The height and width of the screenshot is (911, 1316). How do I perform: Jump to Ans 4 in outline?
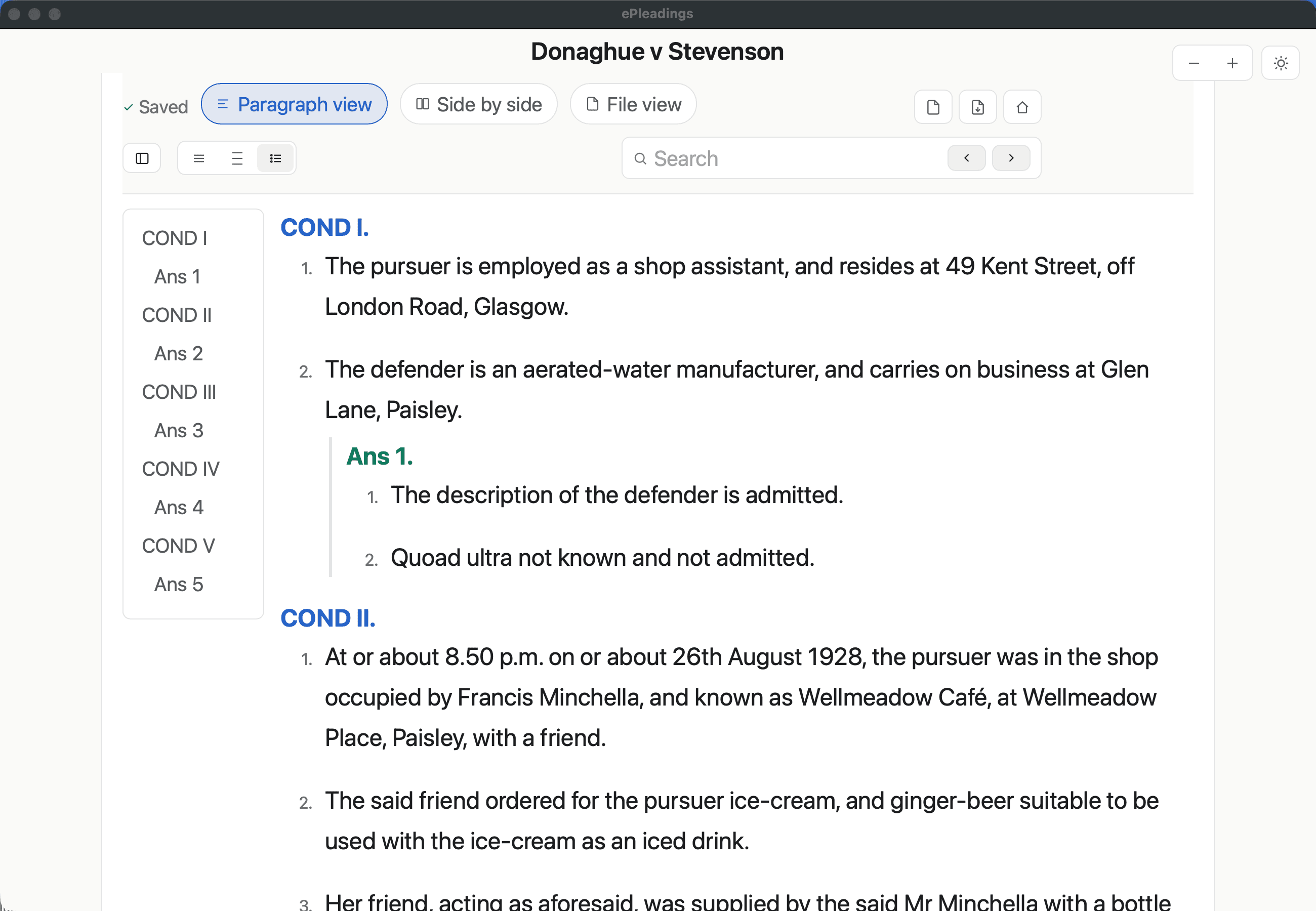point(179,508)
